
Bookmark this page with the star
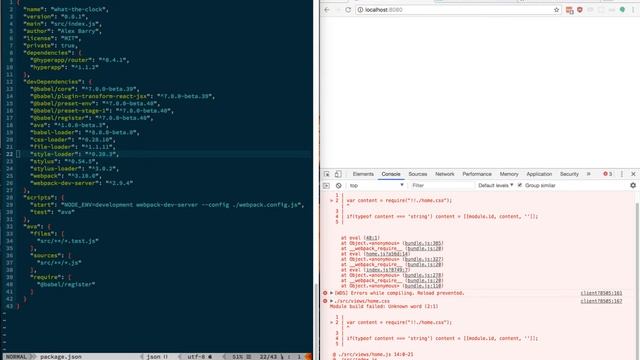pos(556,10)
